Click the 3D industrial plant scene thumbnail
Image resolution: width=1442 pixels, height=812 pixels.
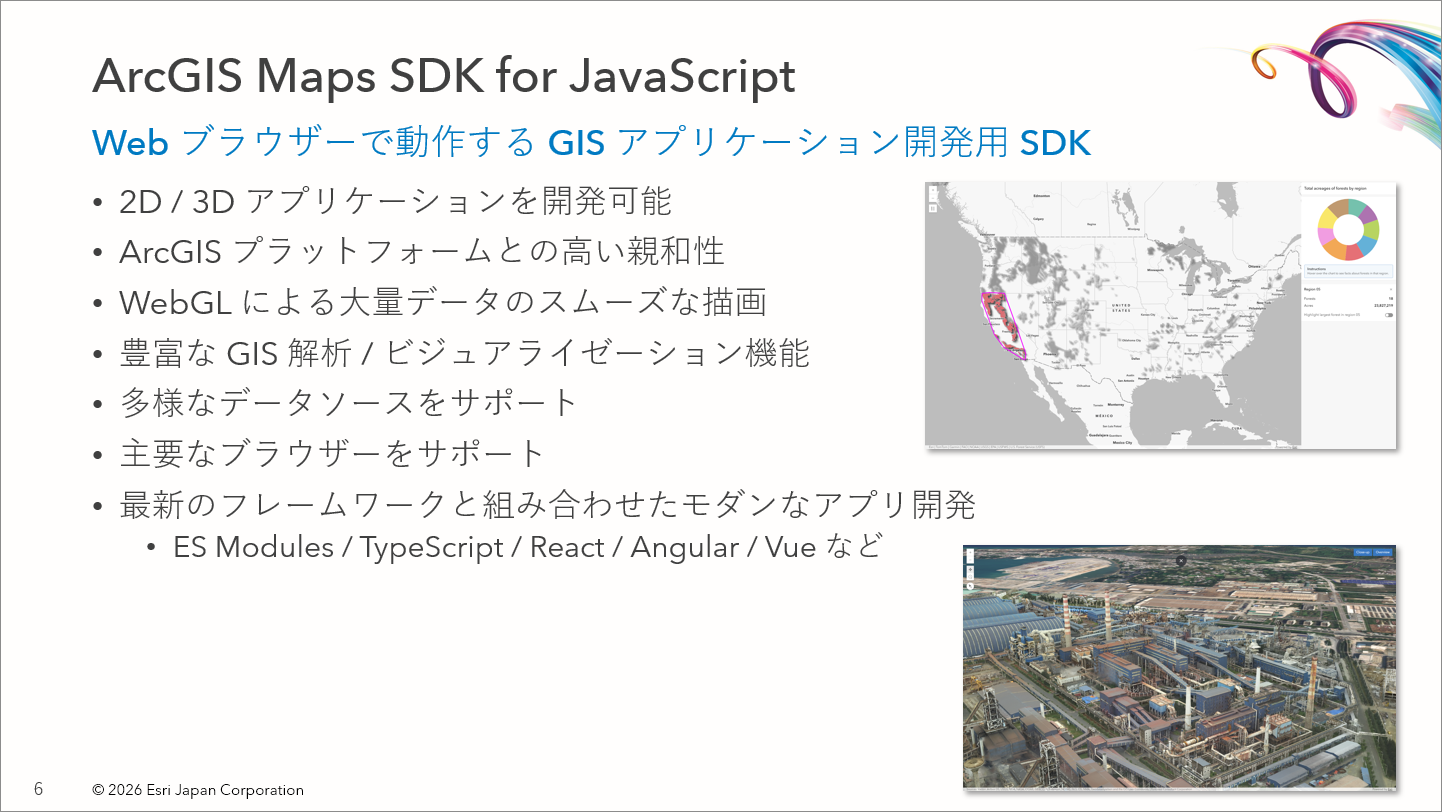[1179, 668]
